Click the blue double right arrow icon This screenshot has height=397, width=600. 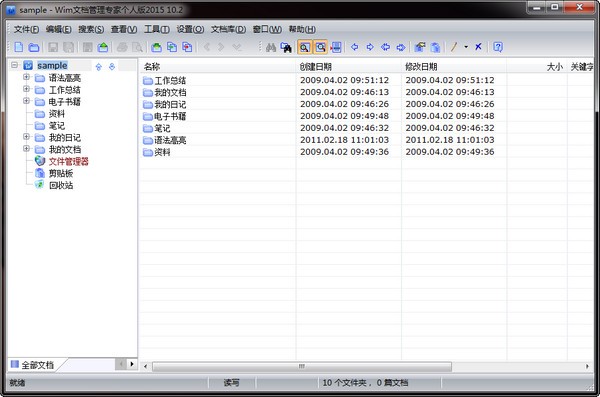(401, 47)
